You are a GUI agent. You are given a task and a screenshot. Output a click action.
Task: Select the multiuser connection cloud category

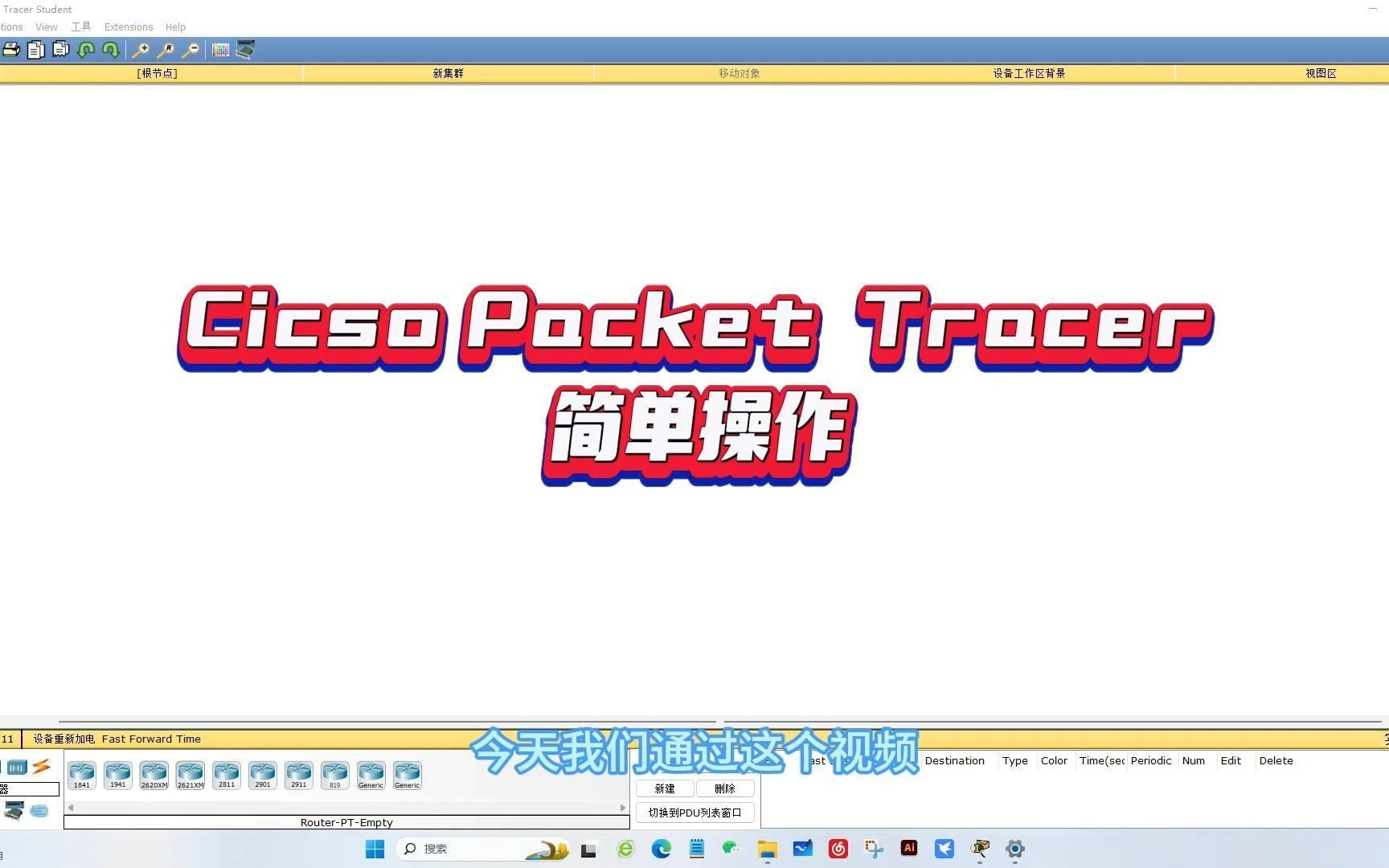click(x=39, y=811)
